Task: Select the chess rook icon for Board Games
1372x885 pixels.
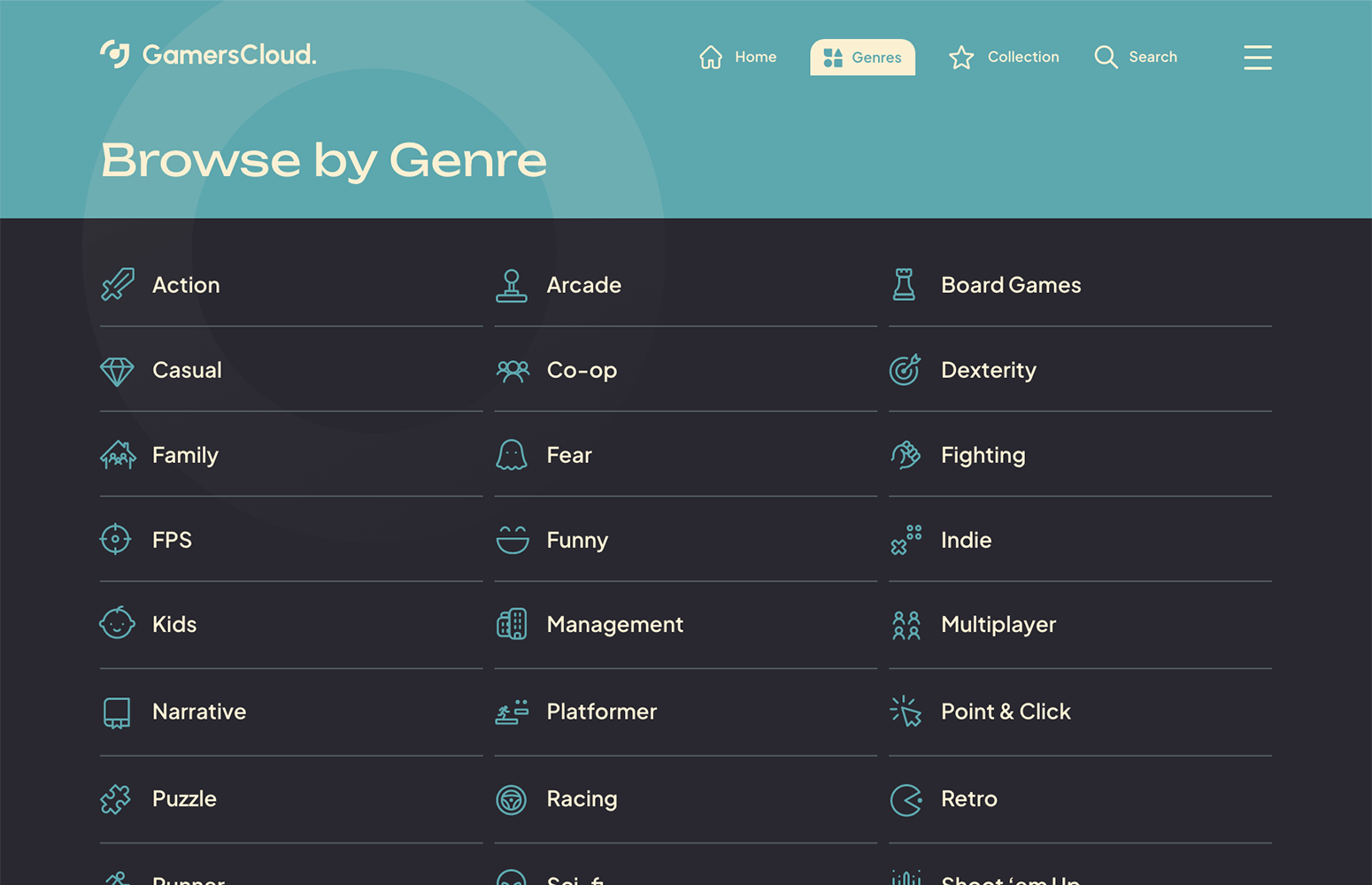Action: (x=905, y=284)
